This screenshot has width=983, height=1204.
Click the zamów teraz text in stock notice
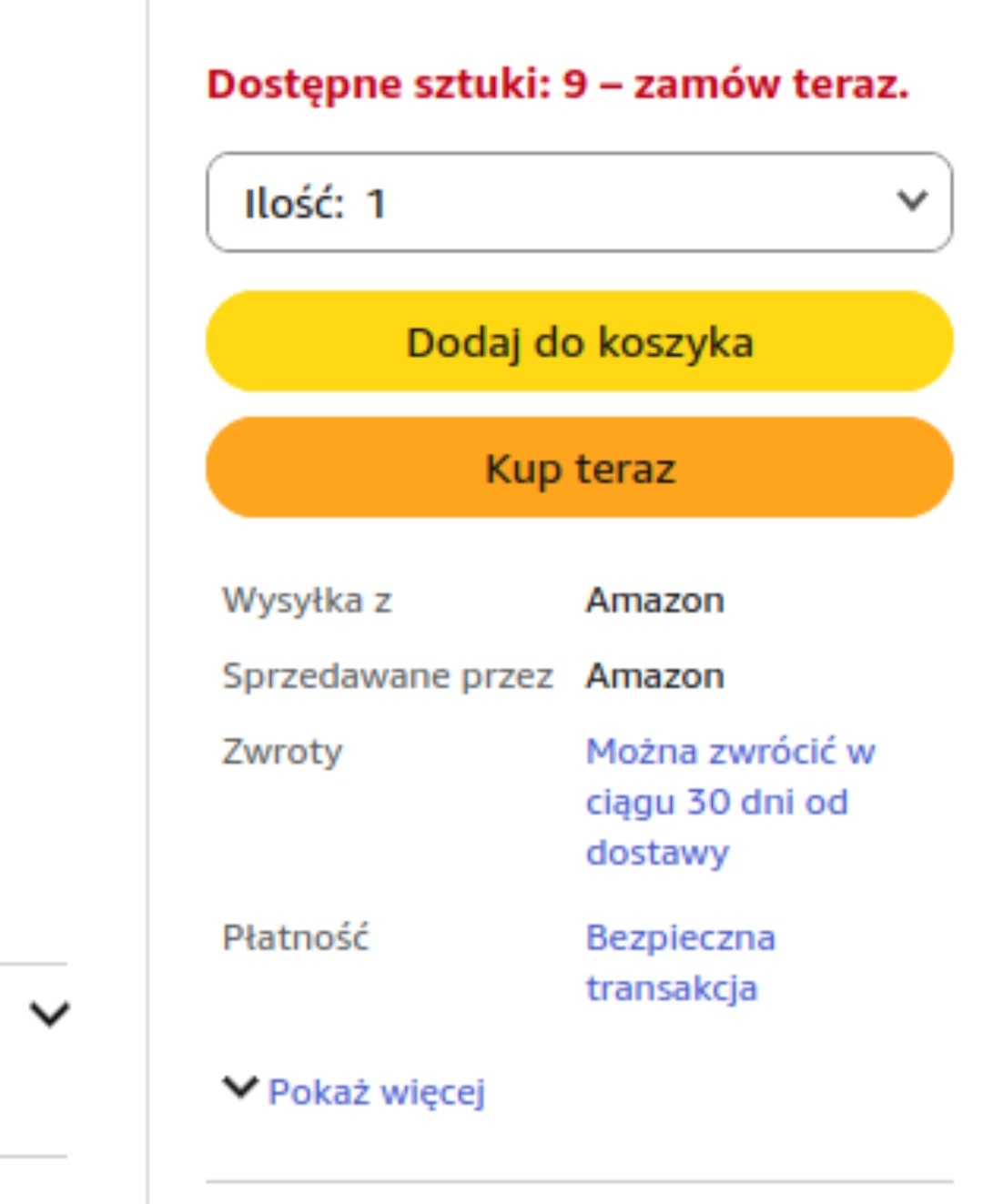(771, 85)
